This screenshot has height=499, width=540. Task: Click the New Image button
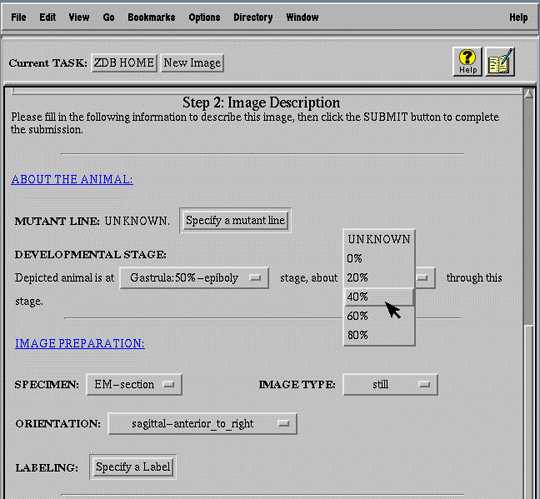pos(192,63)
